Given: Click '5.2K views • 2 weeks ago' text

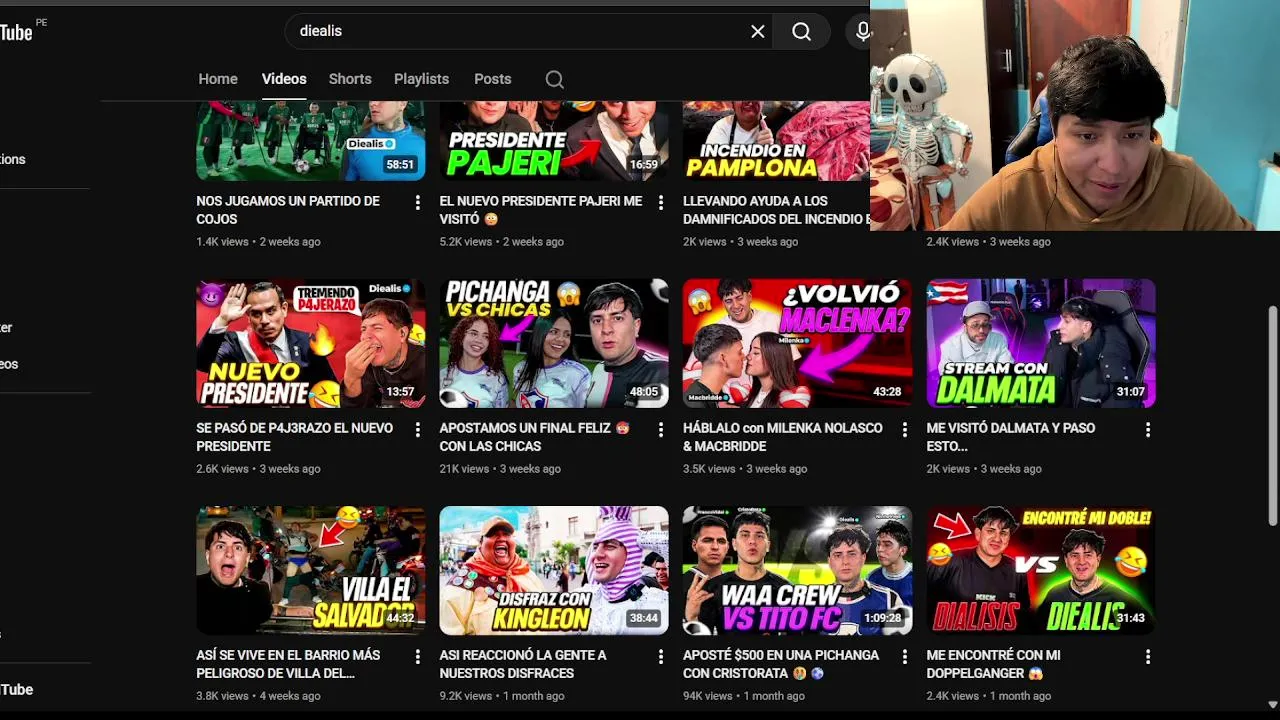Looking at the screenshot, I should coord(502,242).
